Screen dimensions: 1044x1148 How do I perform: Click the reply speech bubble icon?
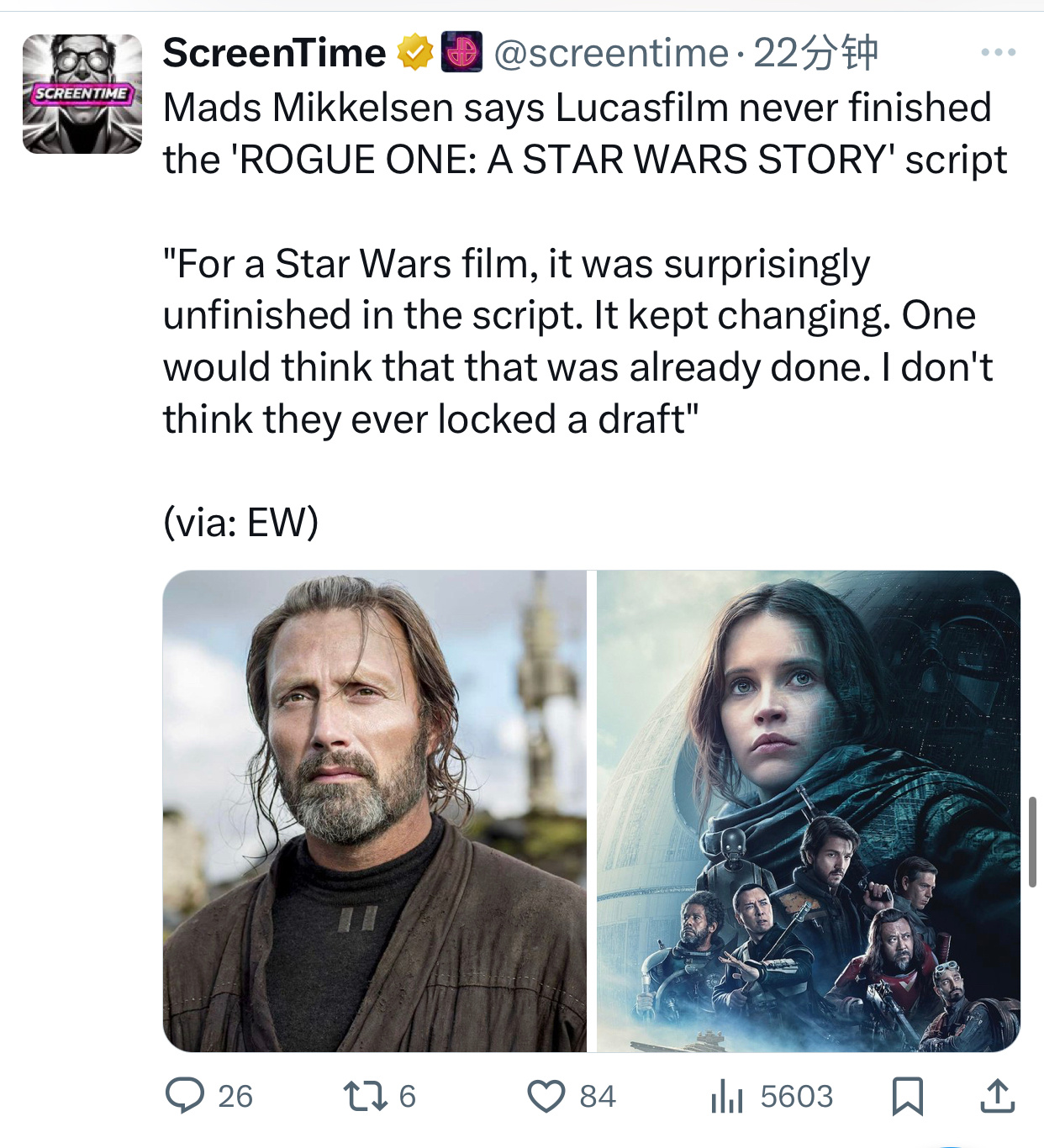(185, 1096)
